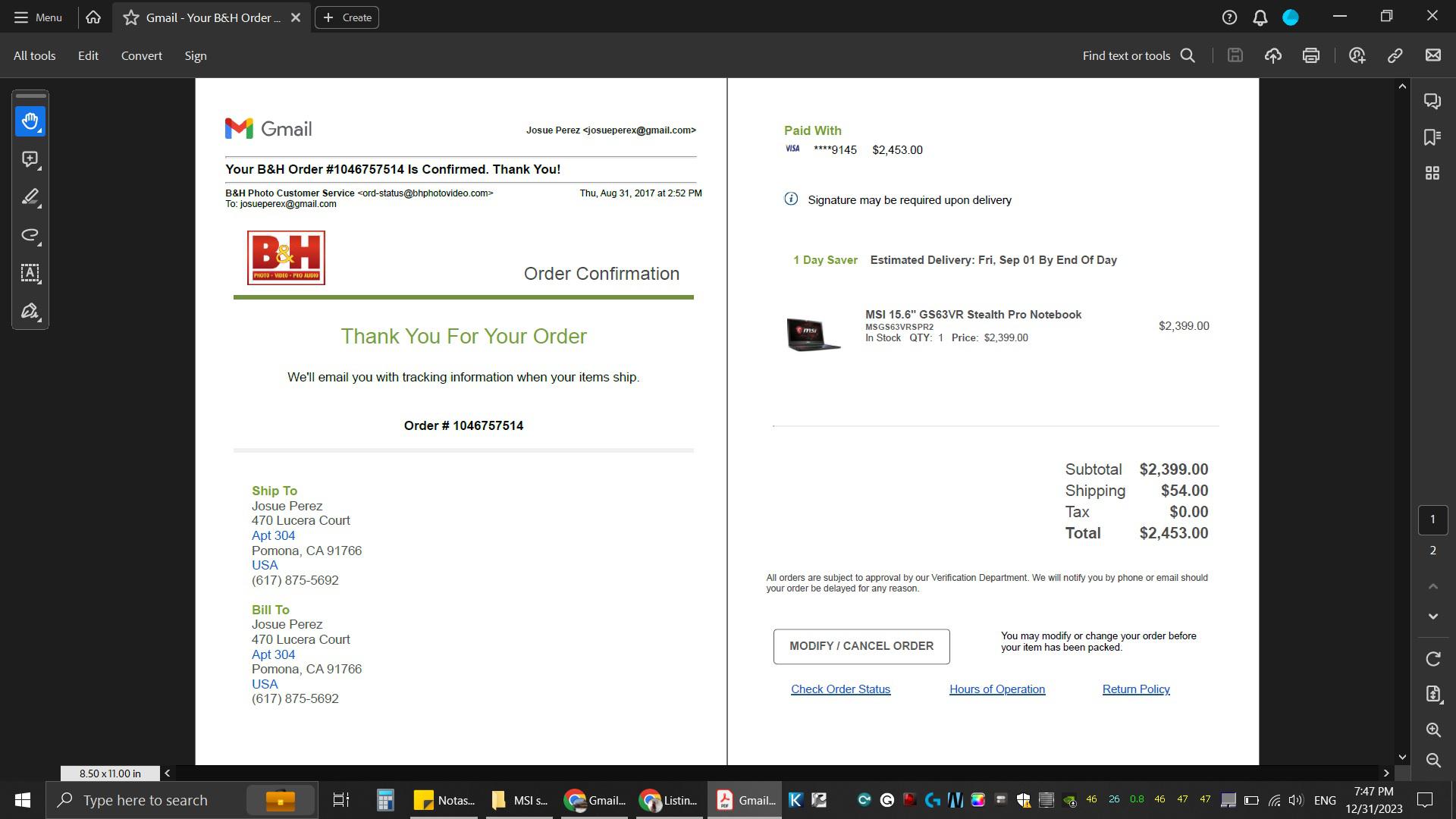Screen dimensions: 1456x819
Task: Save the file using disk icon
Action: 1235,55
